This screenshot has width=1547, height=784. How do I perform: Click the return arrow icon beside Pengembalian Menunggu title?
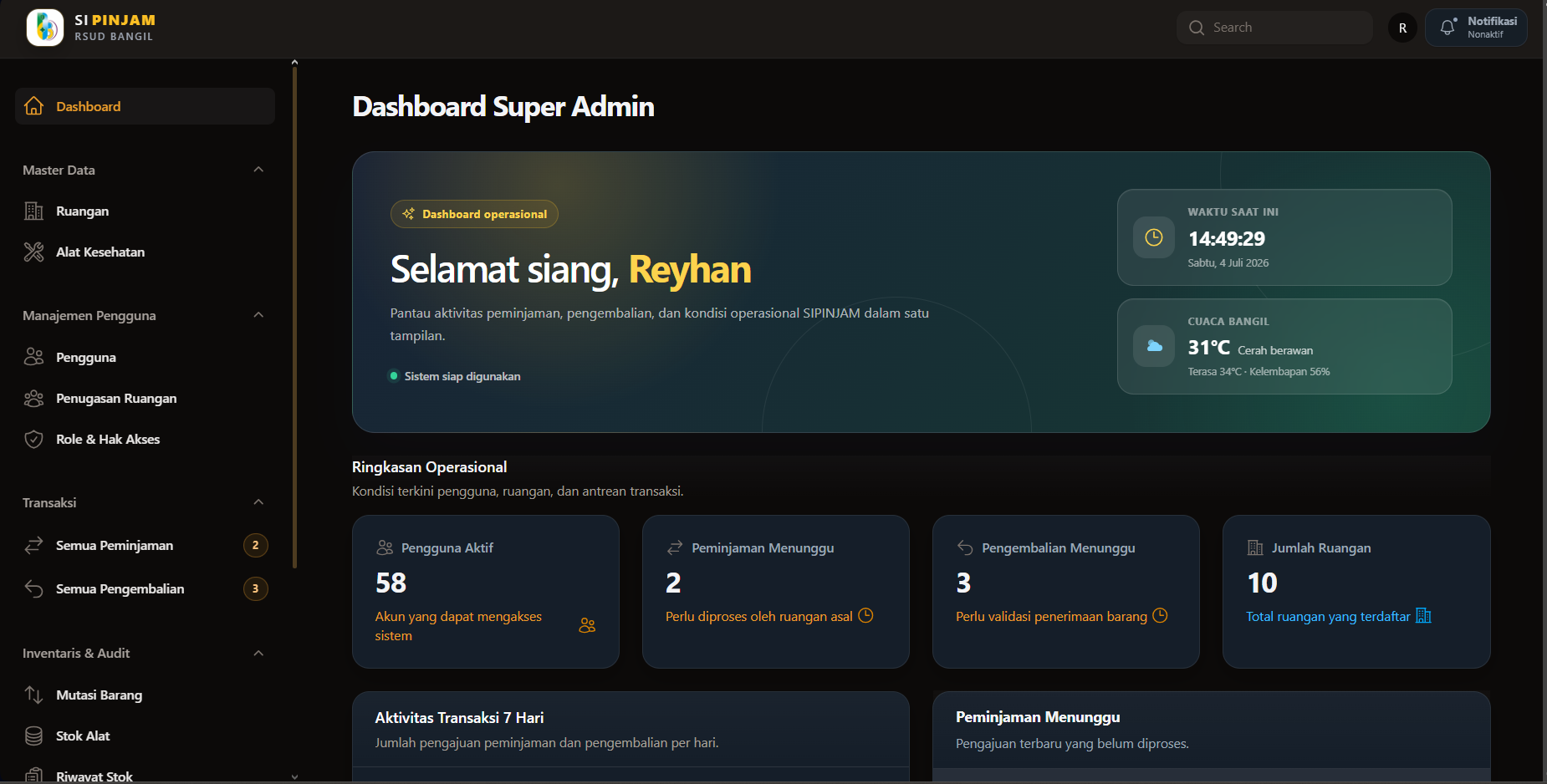pos(965,547)
